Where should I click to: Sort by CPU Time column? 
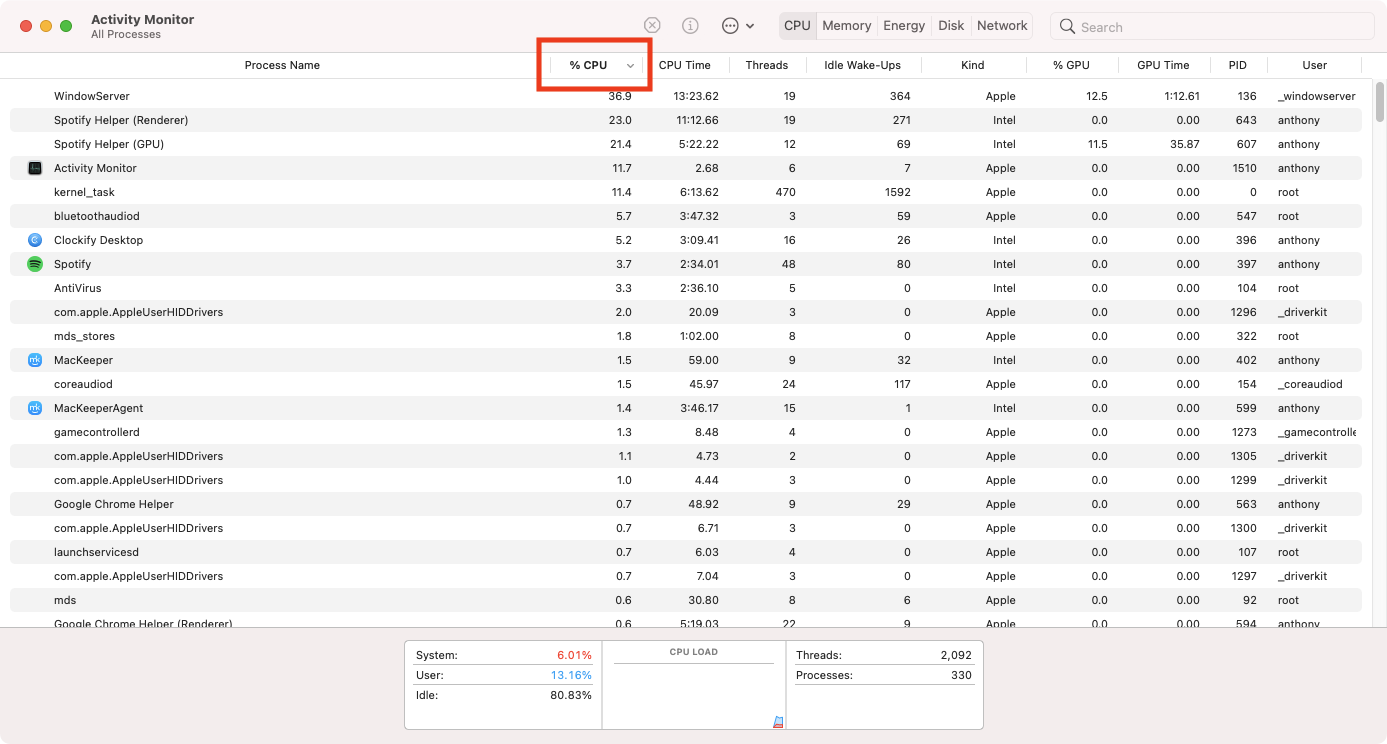[x=684, y=65]
